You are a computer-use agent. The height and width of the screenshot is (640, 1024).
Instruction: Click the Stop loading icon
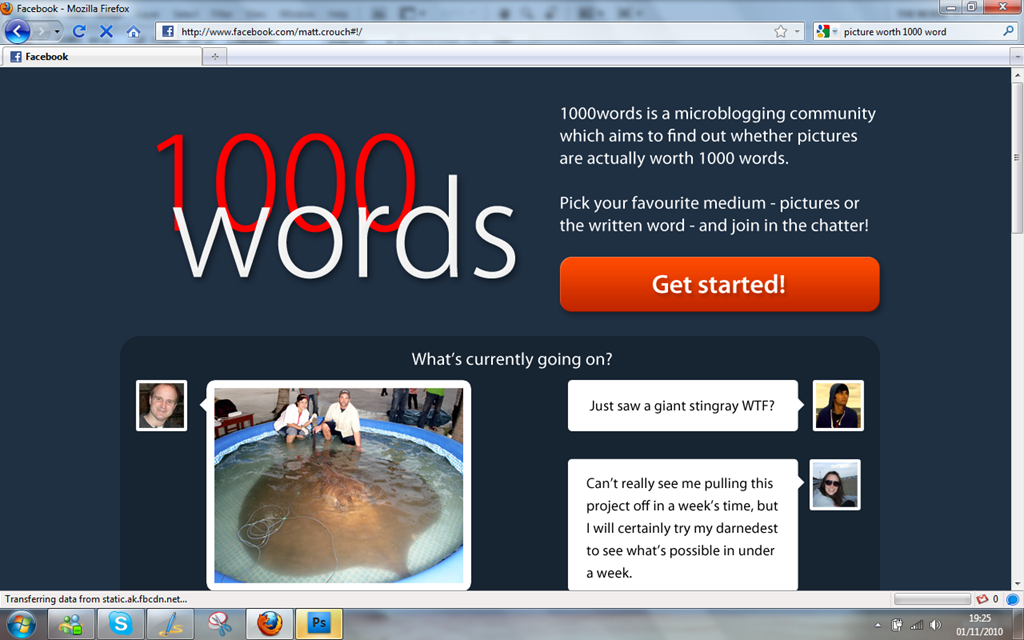tap(105, 31)
